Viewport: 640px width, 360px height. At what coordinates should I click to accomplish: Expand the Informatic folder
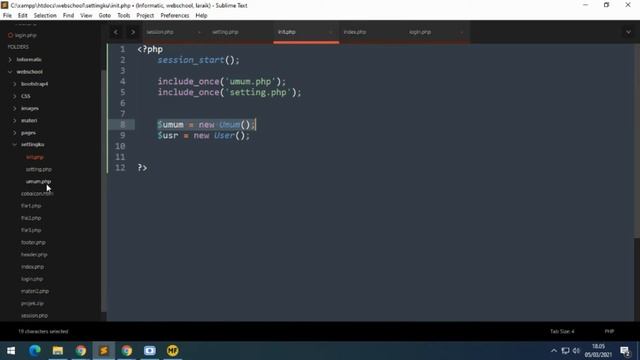(x=10, y=60)
